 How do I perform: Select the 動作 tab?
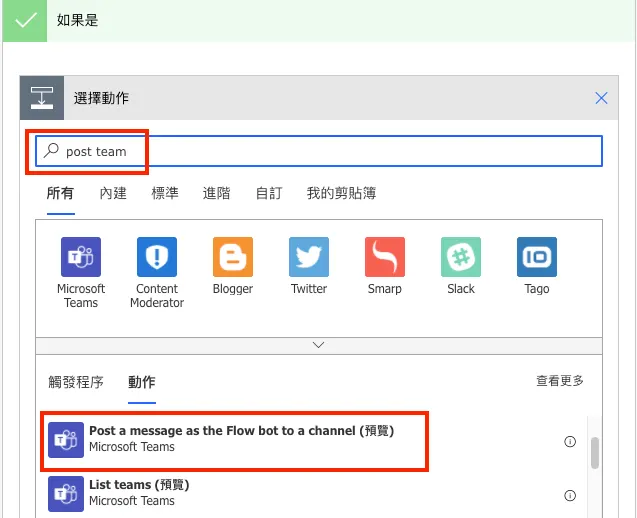142,382
